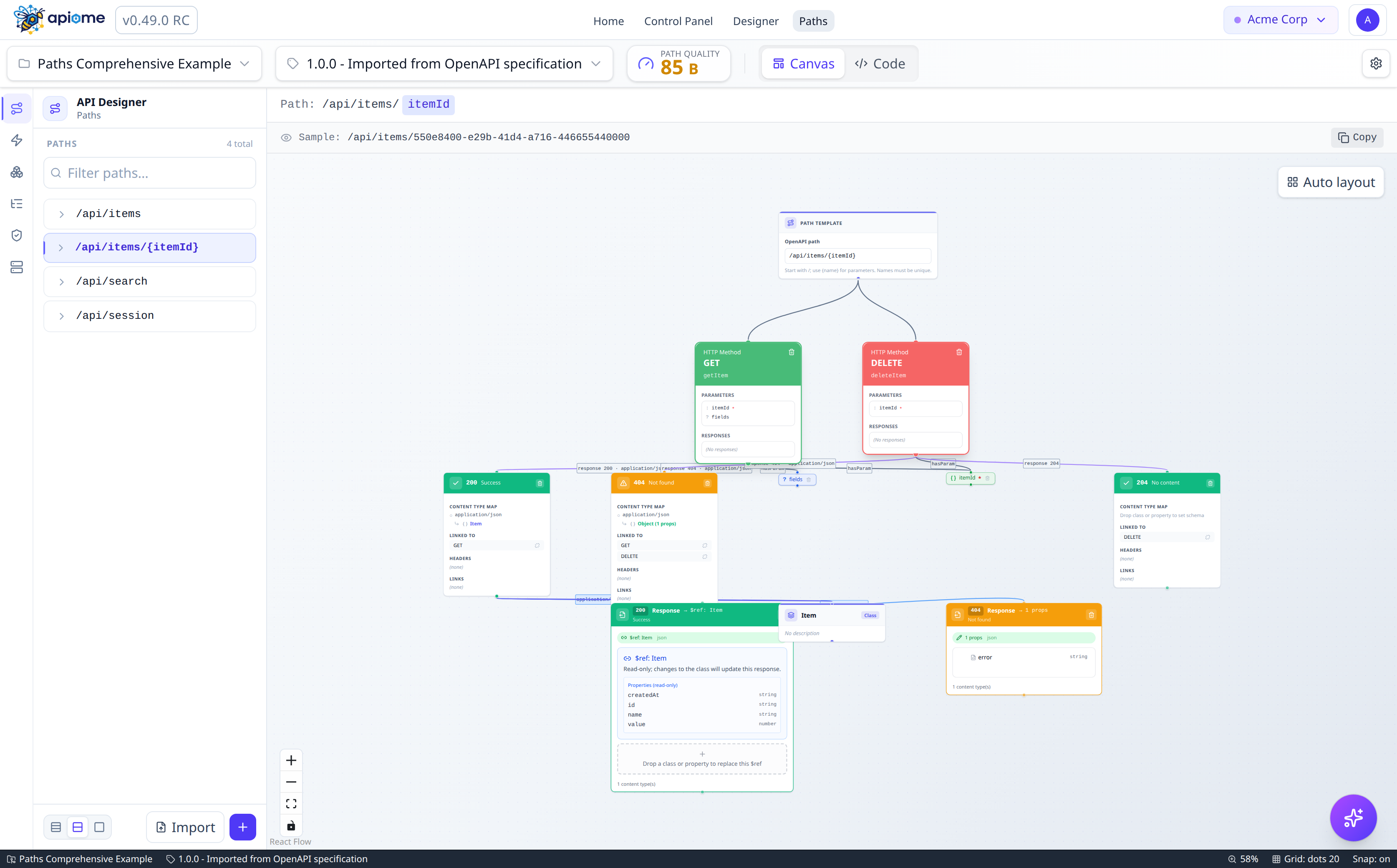The height and width of the screenshot is (868, 1397).
Task: Select the single square view layout
Action: coord(99,827)
